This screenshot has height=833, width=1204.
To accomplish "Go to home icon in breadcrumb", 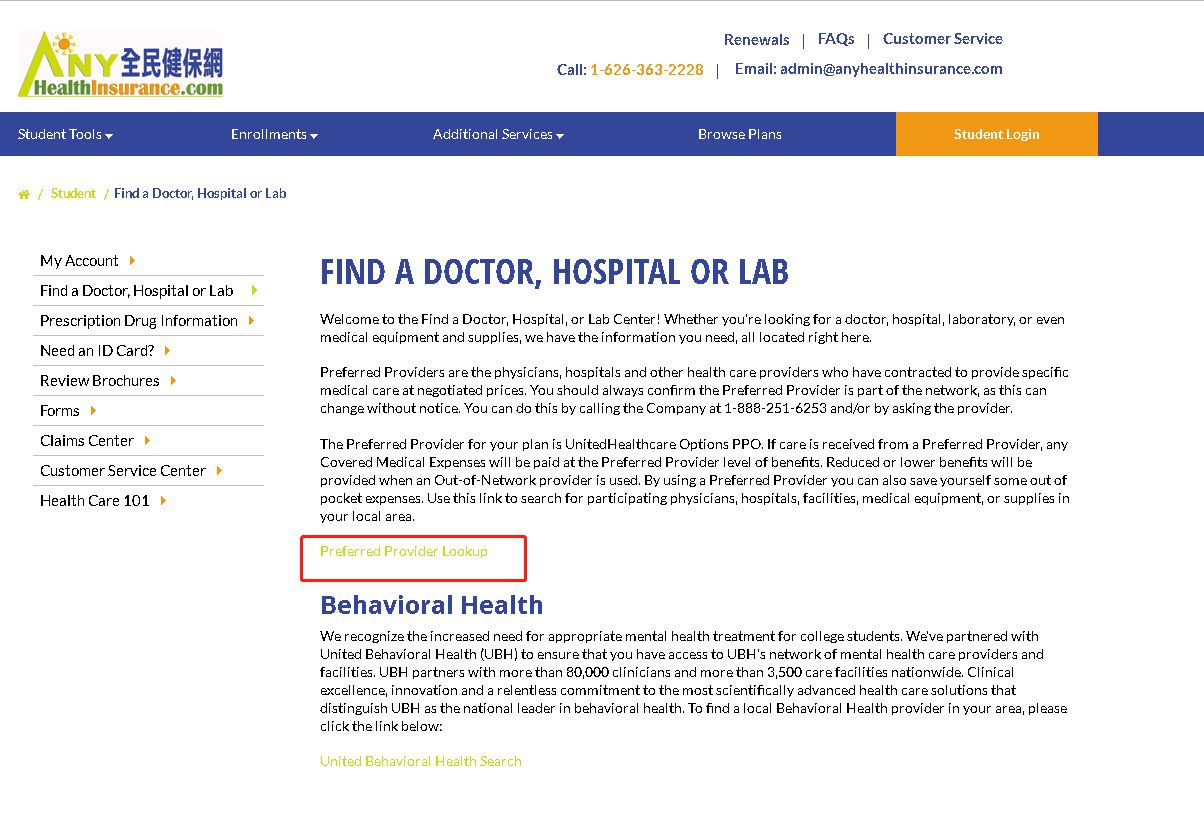I will [24, 194].
